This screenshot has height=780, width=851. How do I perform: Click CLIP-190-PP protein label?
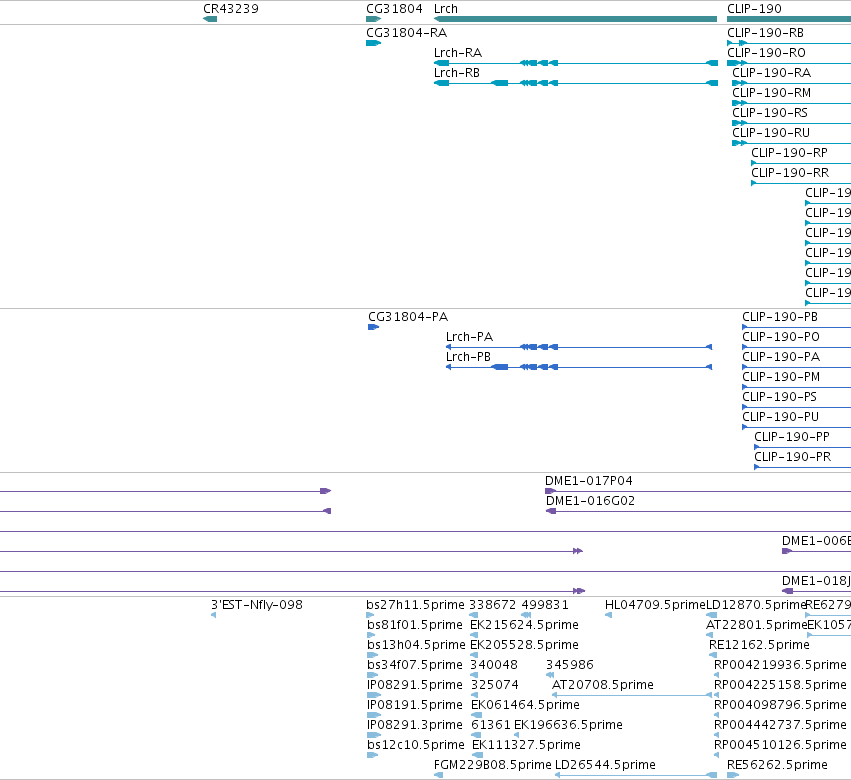point(792,437)
